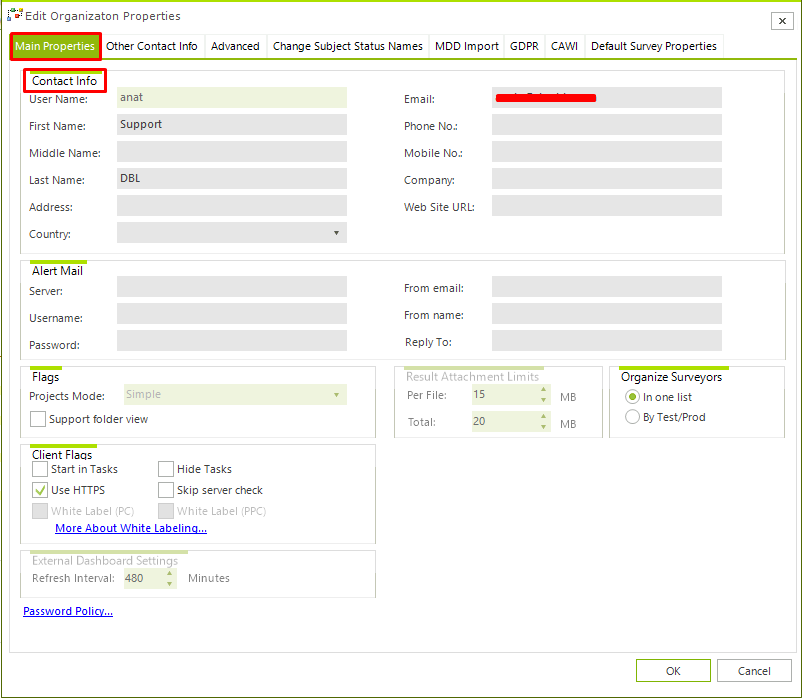Switch to the Other Contact Info tab
Viewport: 802px width, 698px height.
(152, 46)
